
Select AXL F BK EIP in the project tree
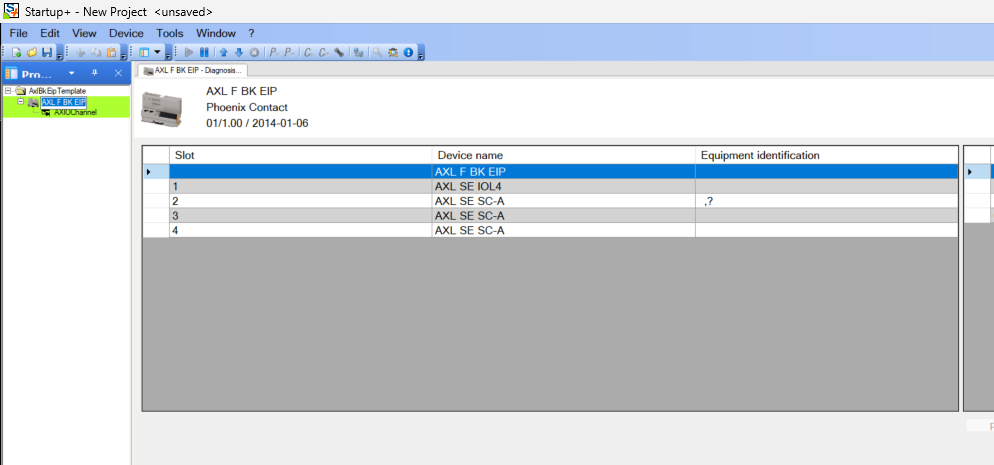pos(63,101)
